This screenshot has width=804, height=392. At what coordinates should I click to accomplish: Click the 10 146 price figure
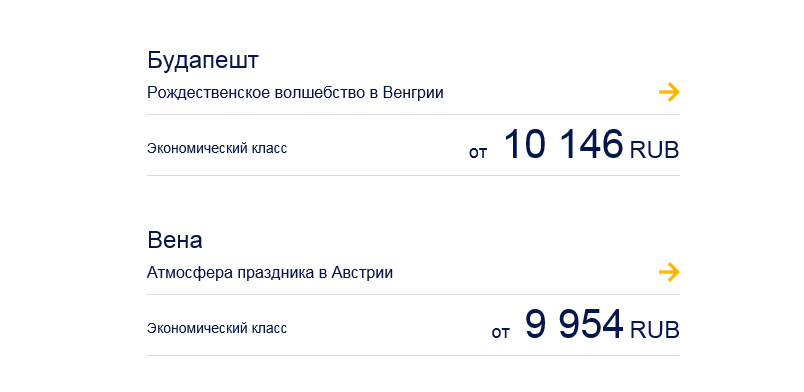pyautogui.click(x=564, y=144)
